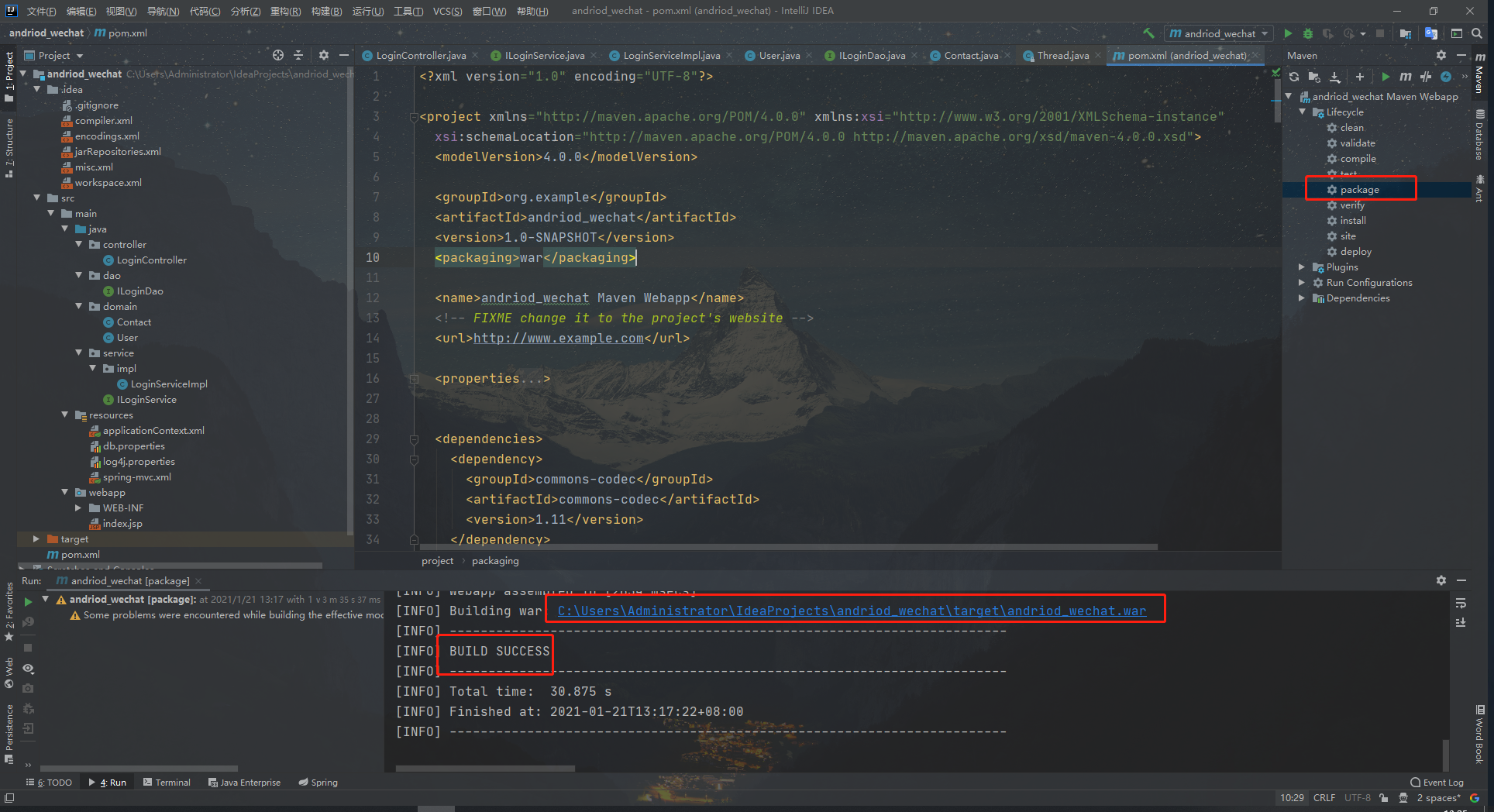This screenshot has height=812, width=1494.
Task: Rerun the build with the Run panel's green arrow
Action: coord(28,602)
